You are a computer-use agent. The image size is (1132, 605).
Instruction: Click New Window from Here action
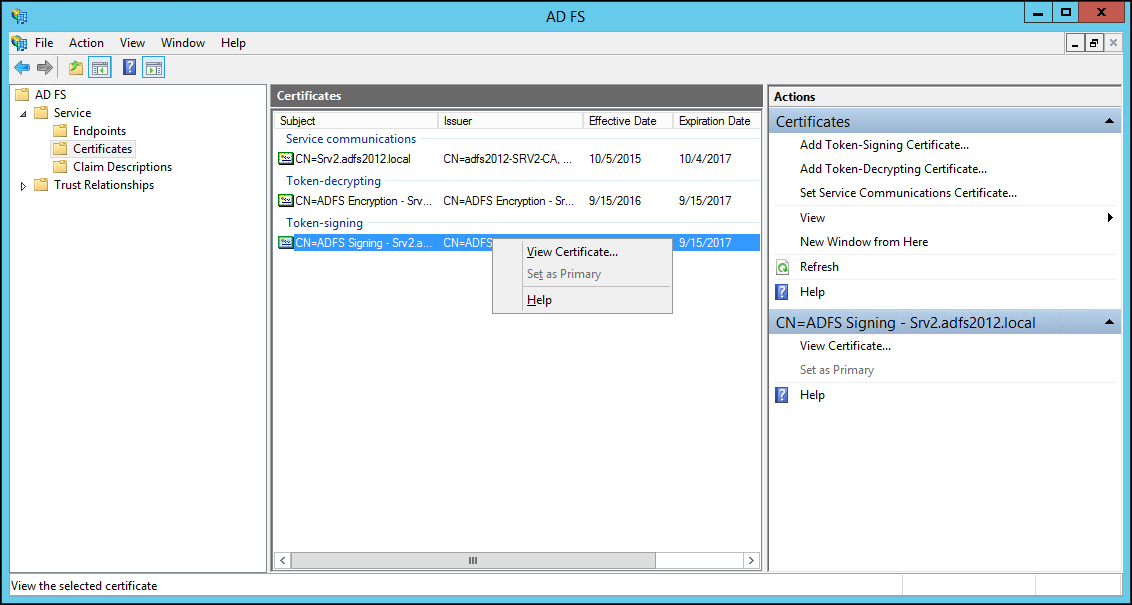coord(863,242)
